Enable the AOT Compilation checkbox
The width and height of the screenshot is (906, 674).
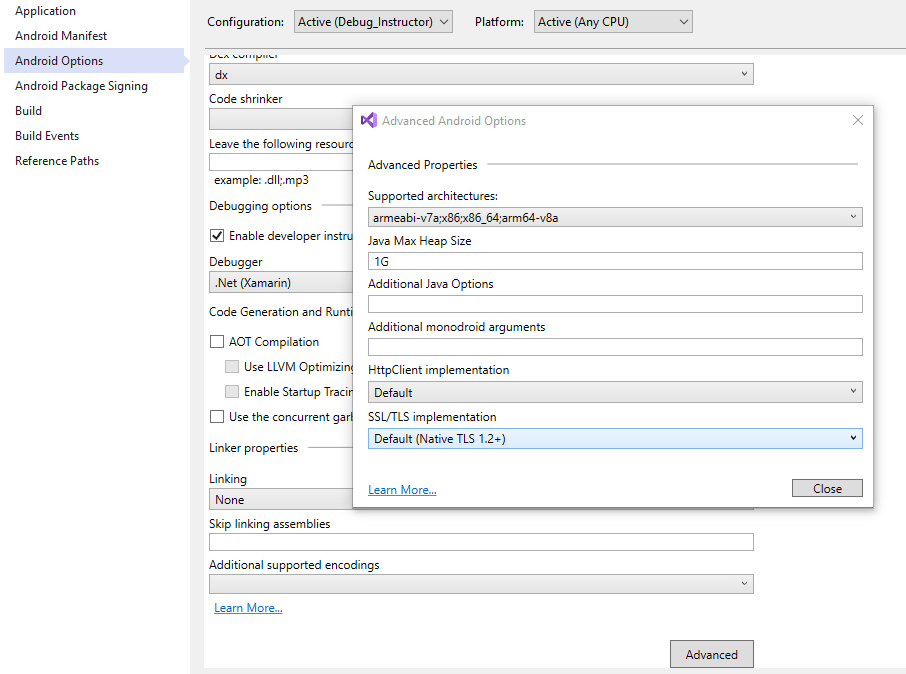coord(217,342)
